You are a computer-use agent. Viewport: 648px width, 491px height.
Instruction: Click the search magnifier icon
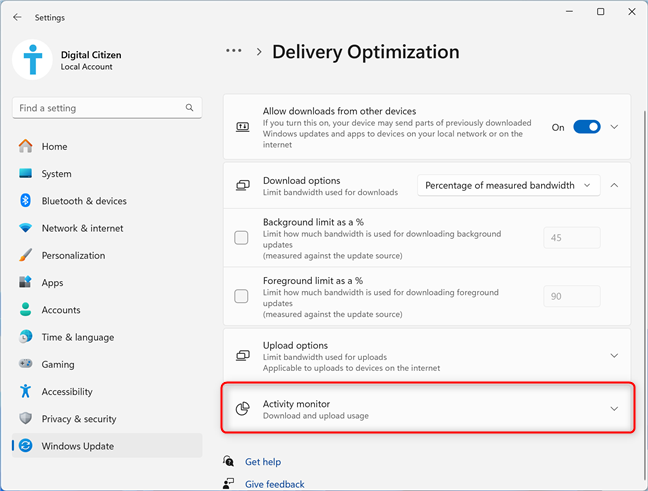[x=189, y=108]
